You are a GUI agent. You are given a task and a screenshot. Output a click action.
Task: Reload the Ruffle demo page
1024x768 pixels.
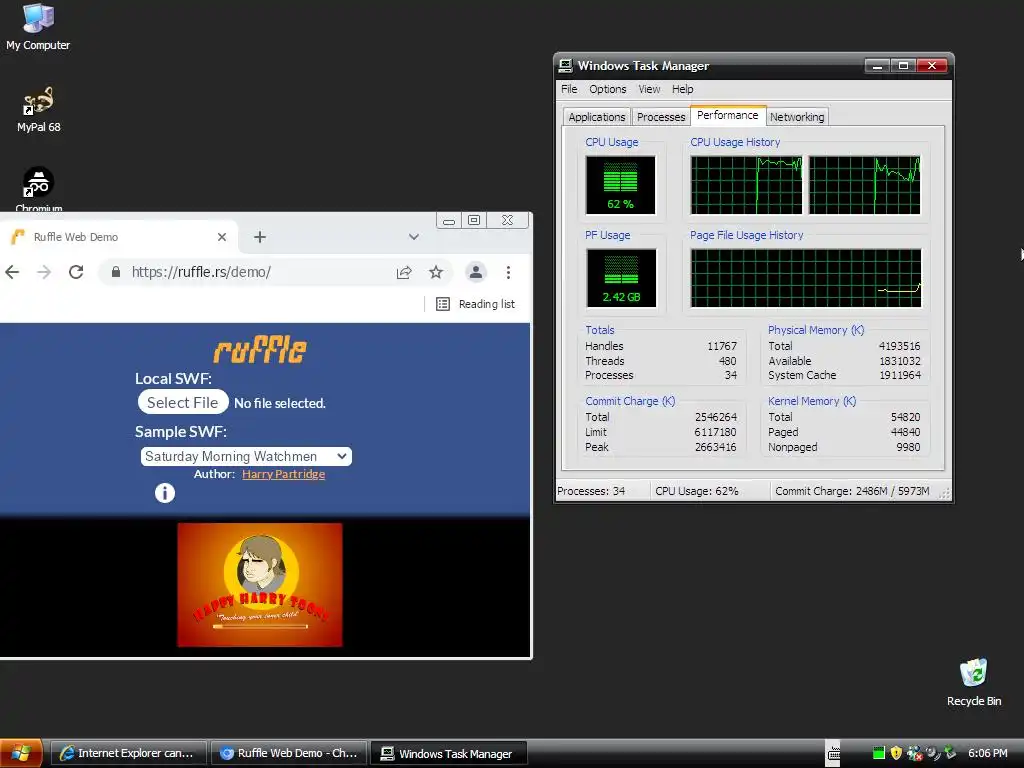76,272
